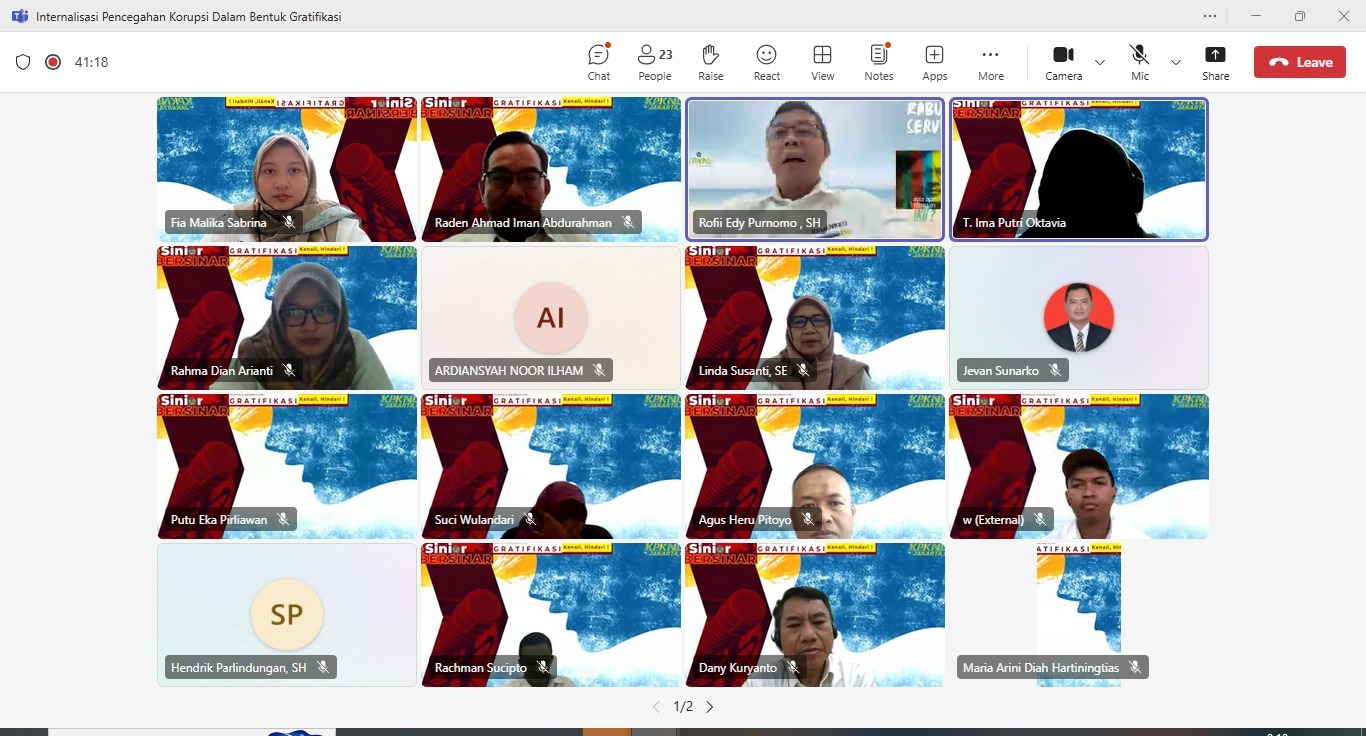
Task: Open the Apps panel
Action: 935,62
